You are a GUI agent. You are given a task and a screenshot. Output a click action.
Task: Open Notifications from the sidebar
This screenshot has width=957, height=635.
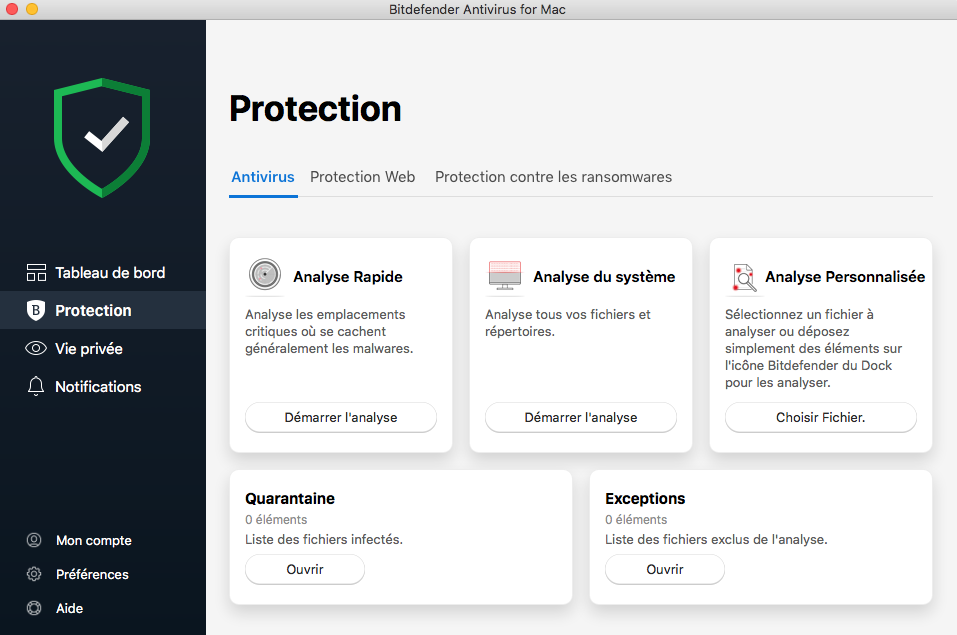[x=103, y=386]
